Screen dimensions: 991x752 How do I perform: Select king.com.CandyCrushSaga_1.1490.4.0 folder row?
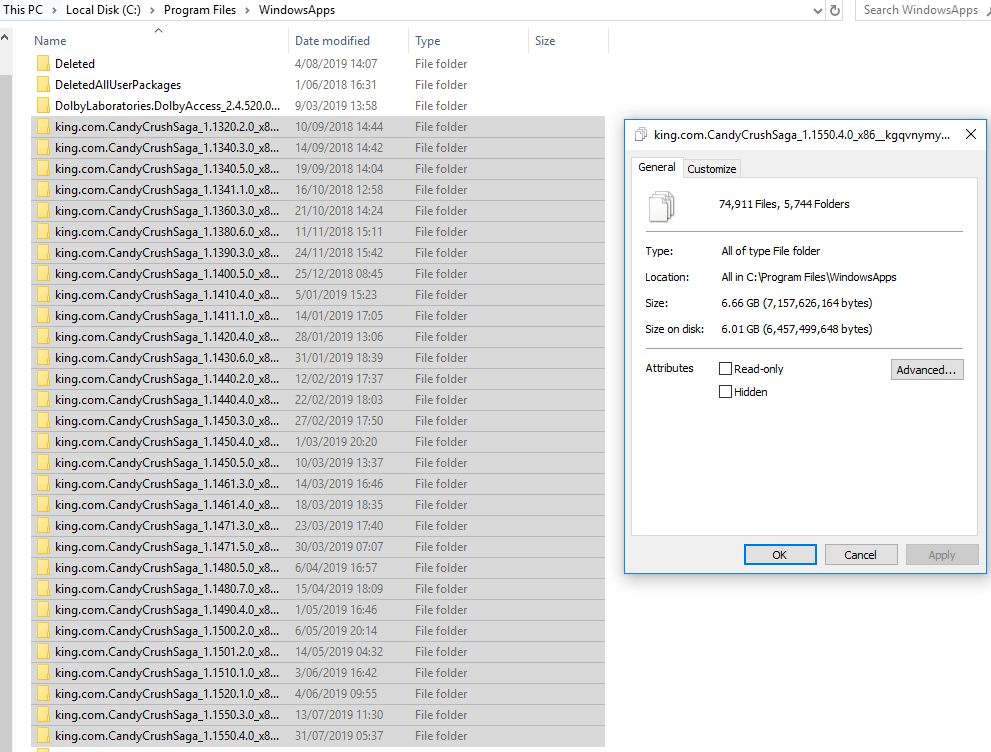point(318,610)
